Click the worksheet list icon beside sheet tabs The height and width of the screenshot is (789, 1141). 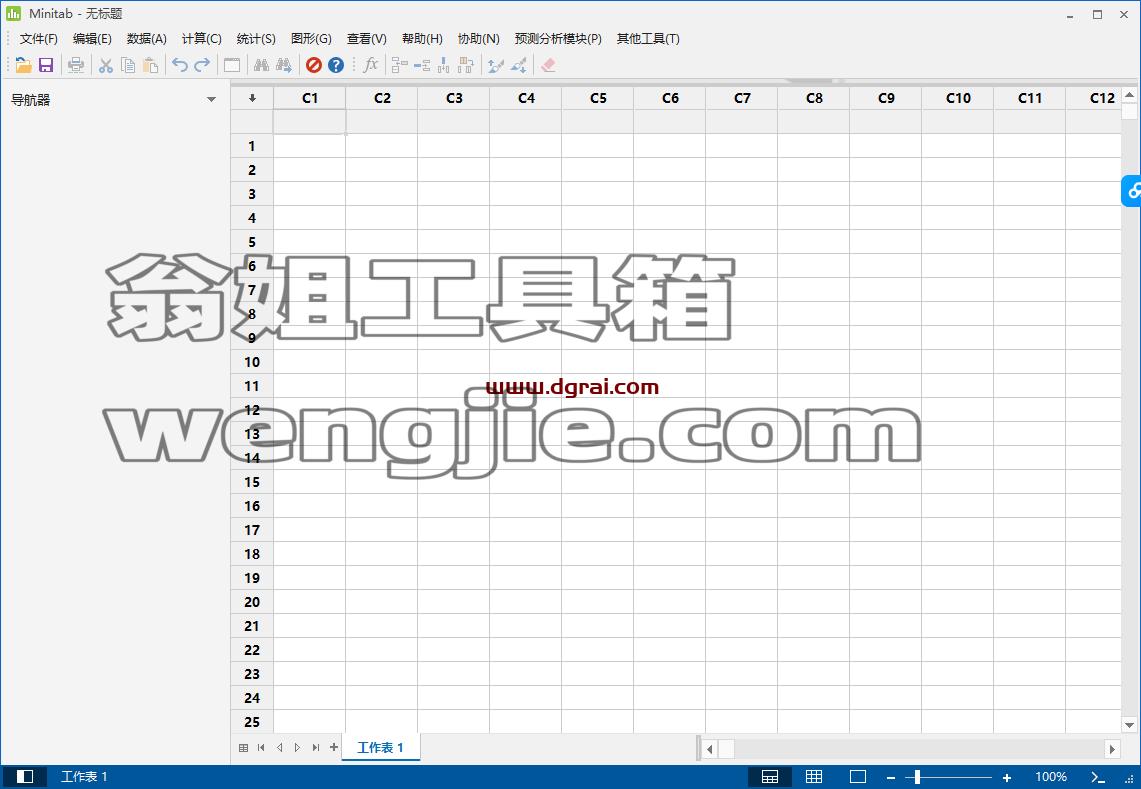pyautogui.click(x=244, y=748)
